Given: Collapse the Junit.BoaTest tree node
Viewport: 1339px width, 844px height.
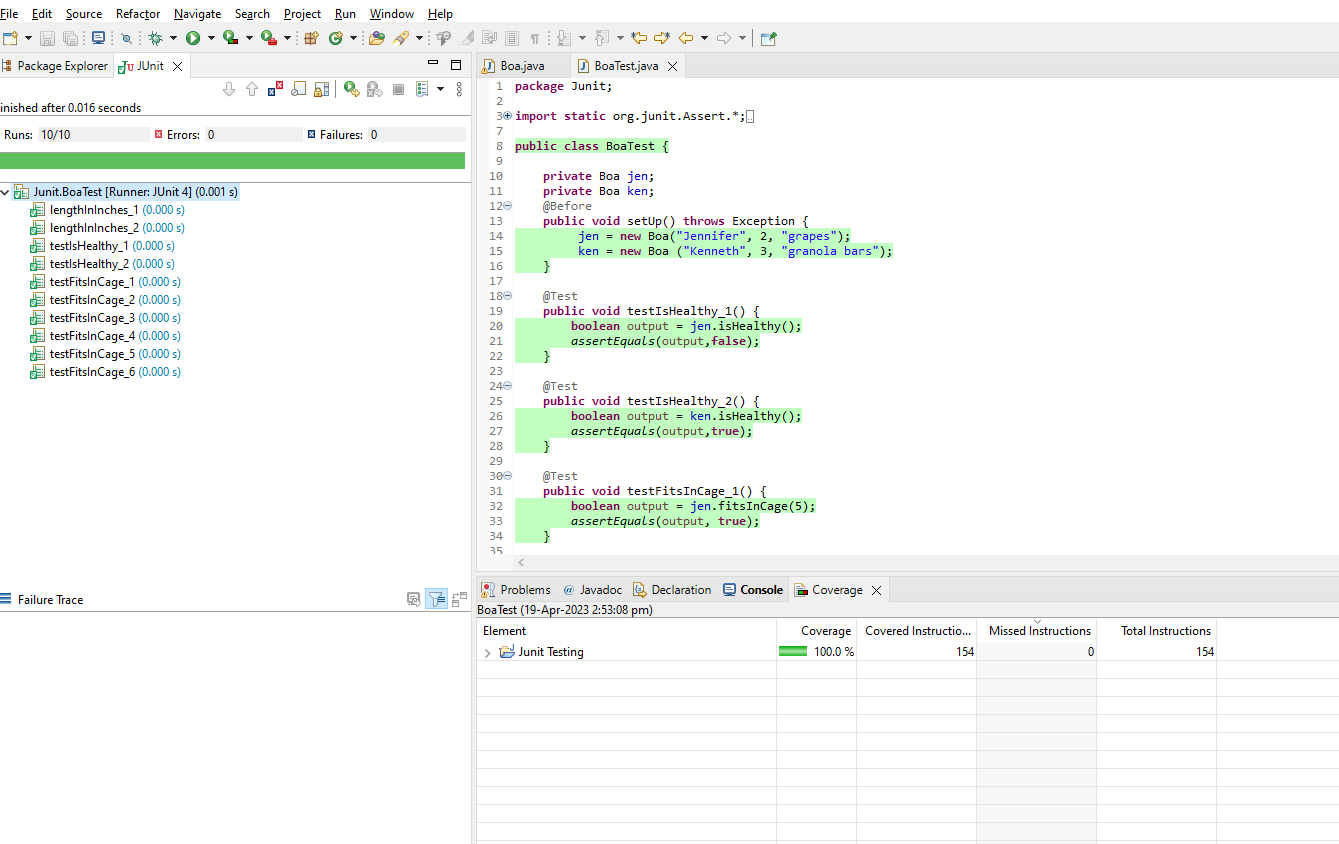Looking at the screenshot, I should (x=5, y=191).
